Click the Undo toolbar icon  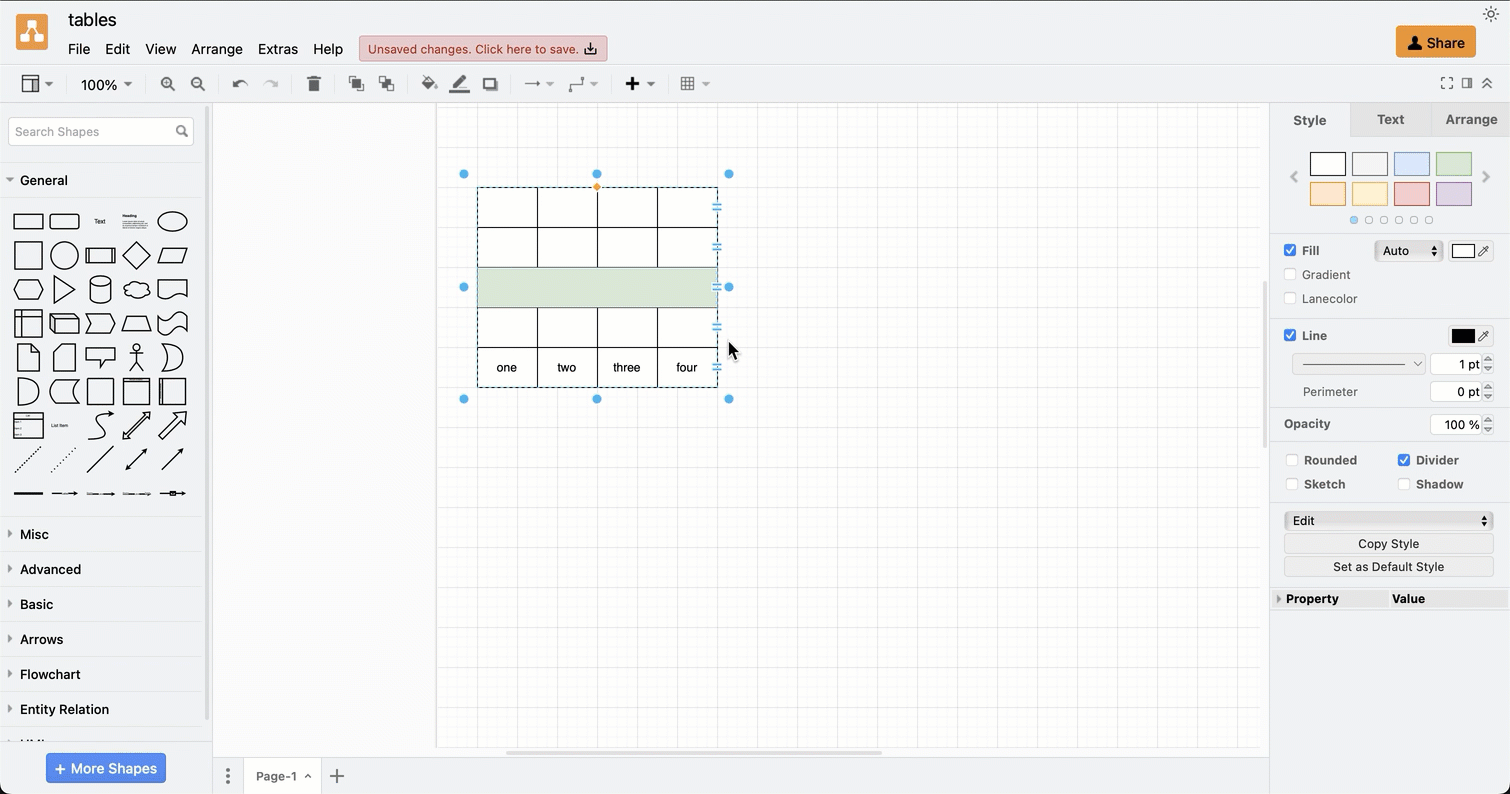pyautogui.click(x=239, y=84)
